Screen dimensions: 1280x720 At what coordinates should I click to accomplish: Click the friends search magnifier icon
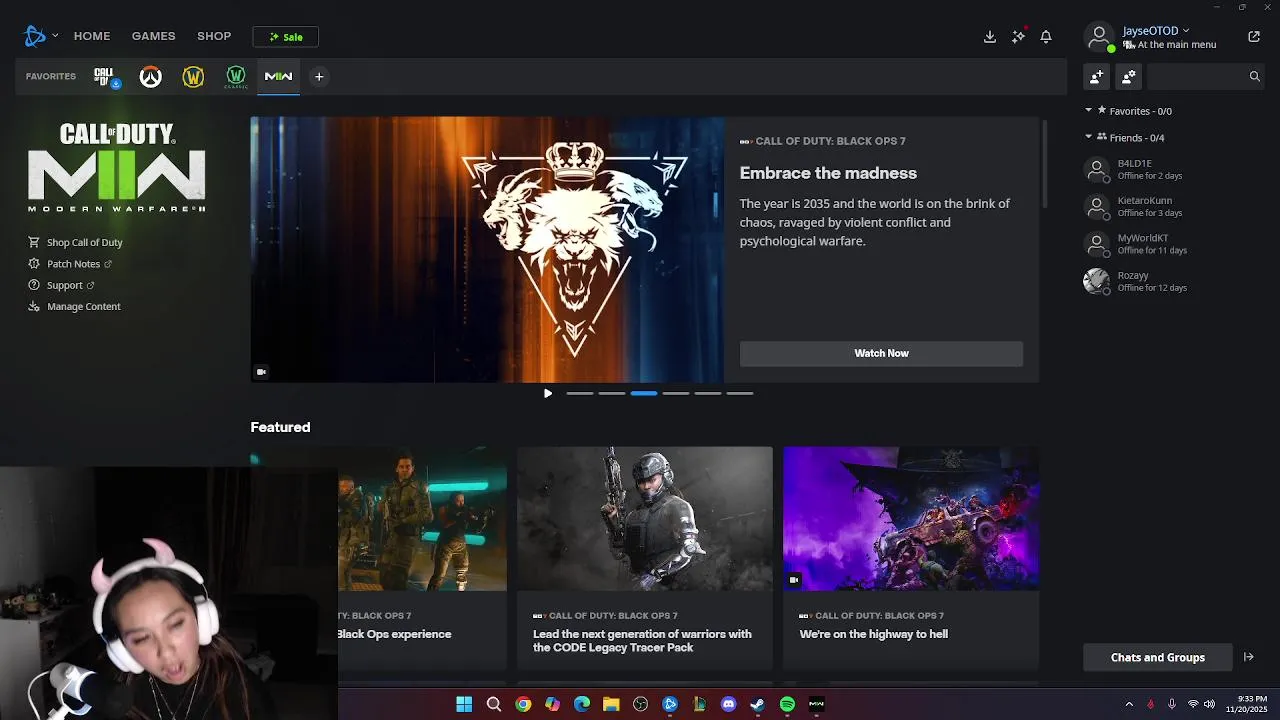pyautogui.click(x=1254, y=76)
